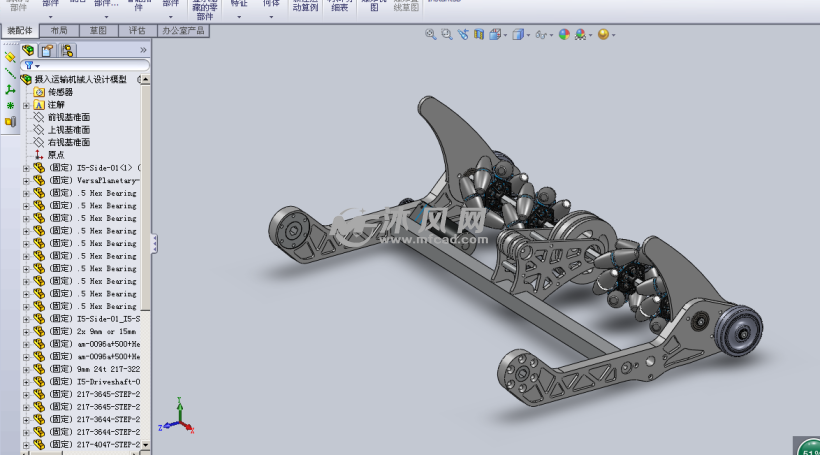Switch to the 草图 tab
Image resolution: width=820 pixels, height=455 pixels.
[98, 31]
